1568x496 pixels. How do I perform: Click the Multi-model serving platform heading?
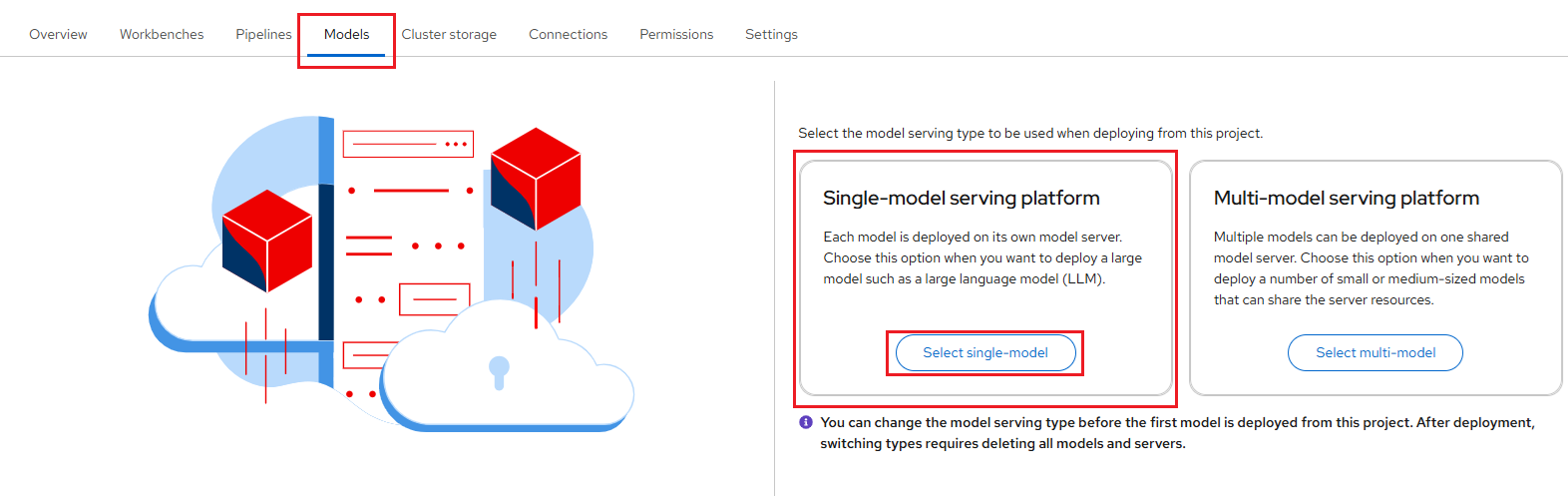coord(1346,198)
